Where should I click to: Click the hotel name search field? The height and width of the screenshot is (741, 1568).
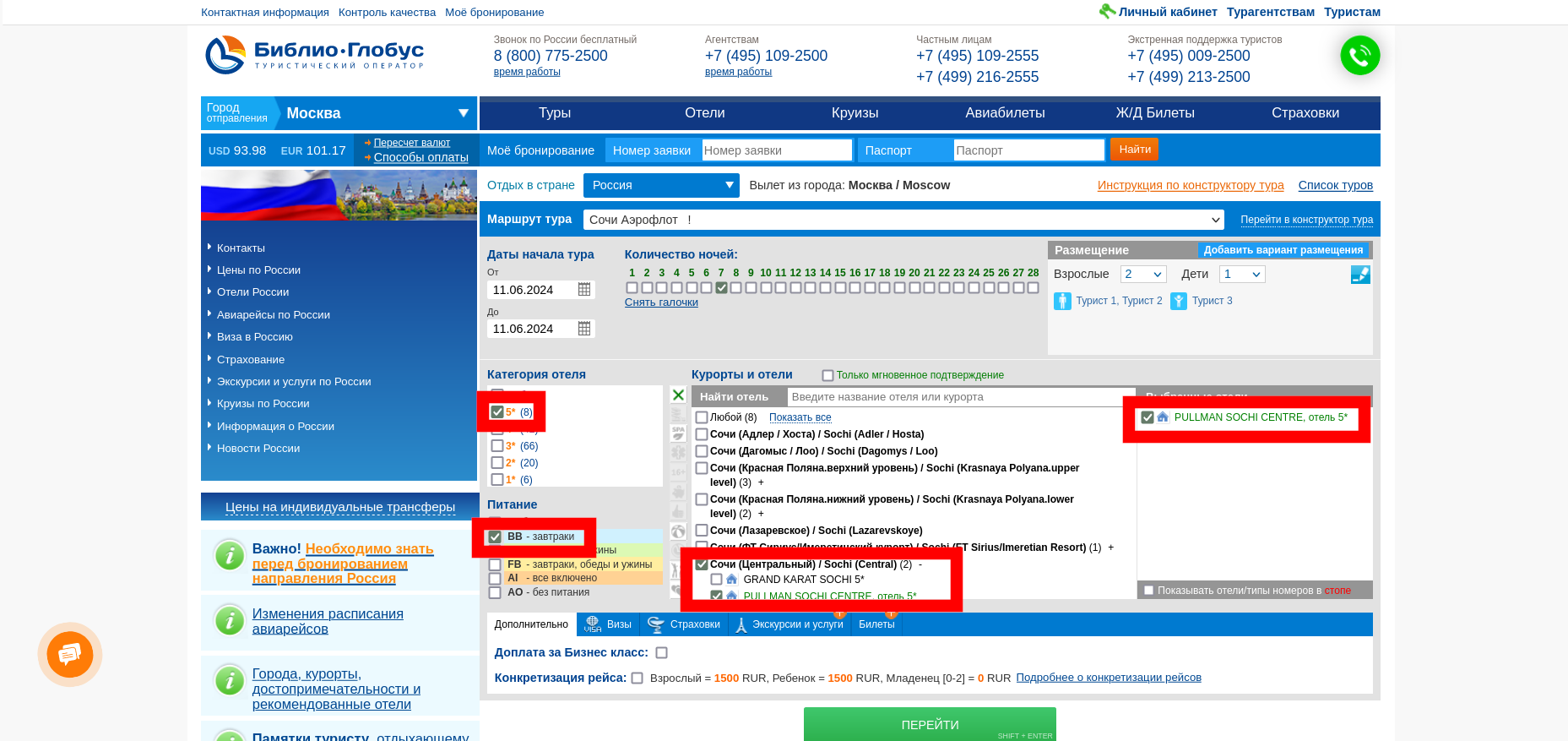(959, 397)
